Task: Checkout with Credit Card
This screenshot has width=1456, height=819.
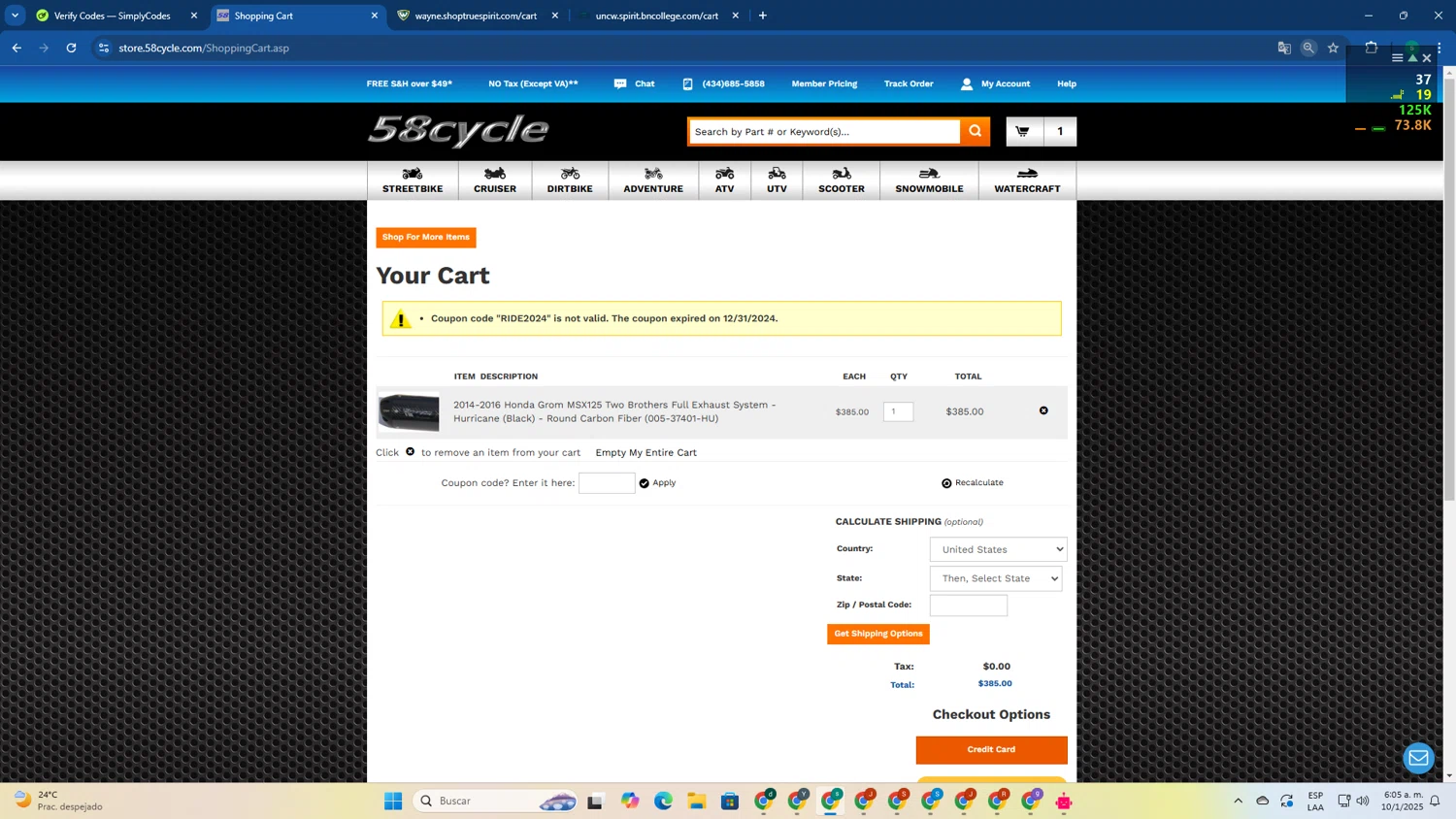Action: pyautogui.click(x=991, y=749)
